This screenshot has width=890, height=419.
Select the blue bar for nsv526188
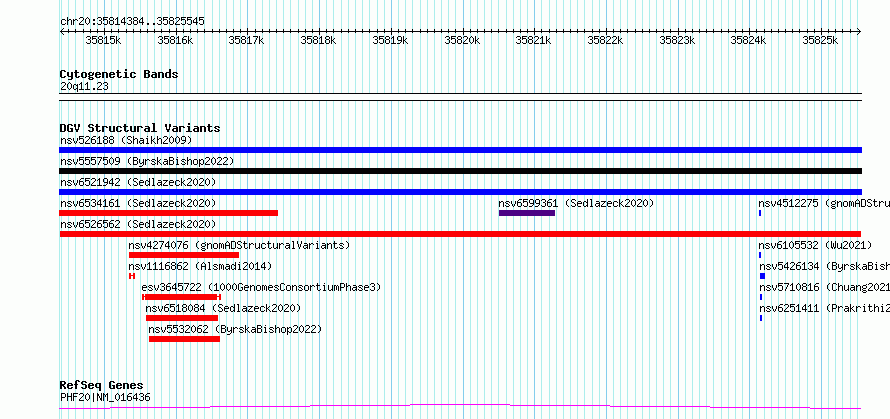click(460, 150)
